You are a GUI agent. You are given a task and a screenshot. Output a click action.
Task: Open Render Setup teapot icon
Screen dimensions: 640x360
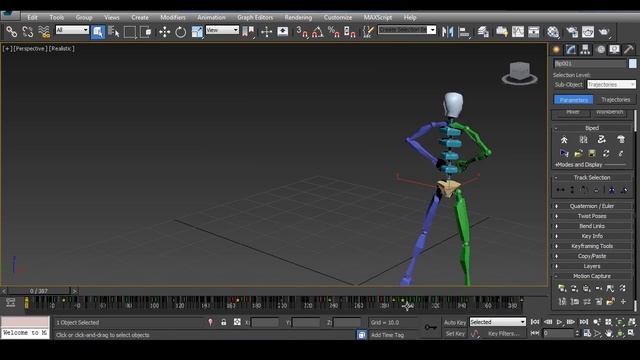tap(572, 31)
